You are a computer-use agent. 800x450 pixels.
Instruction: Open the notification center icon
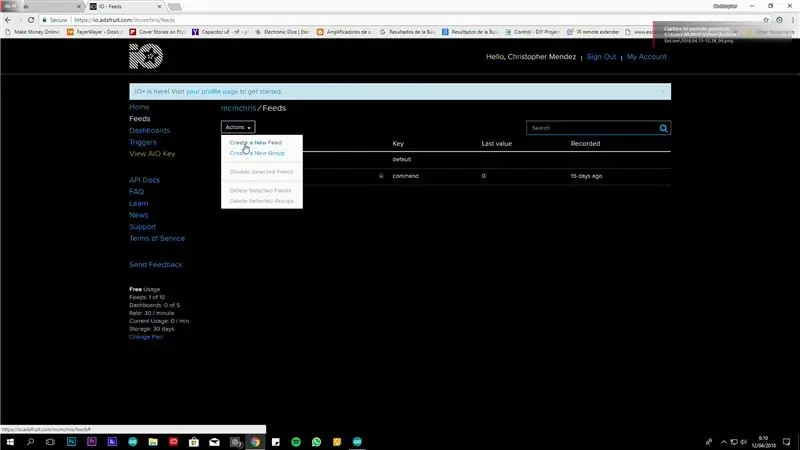tap(786, 442)
